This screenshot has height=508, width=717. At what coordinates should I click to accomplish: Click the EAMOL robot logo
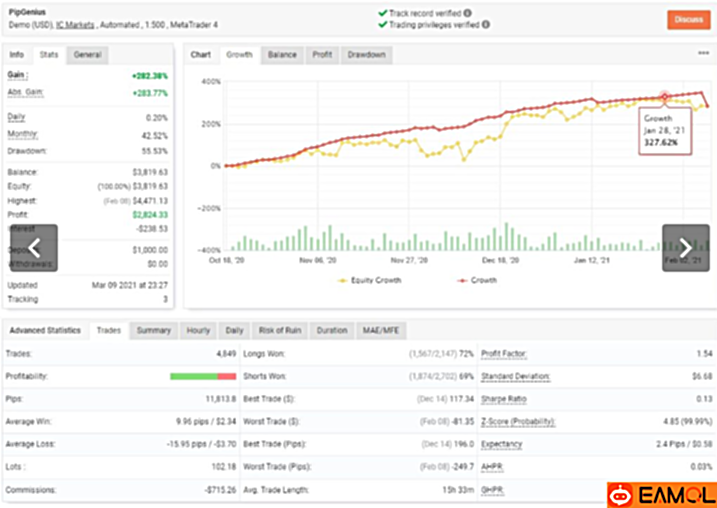622,493
